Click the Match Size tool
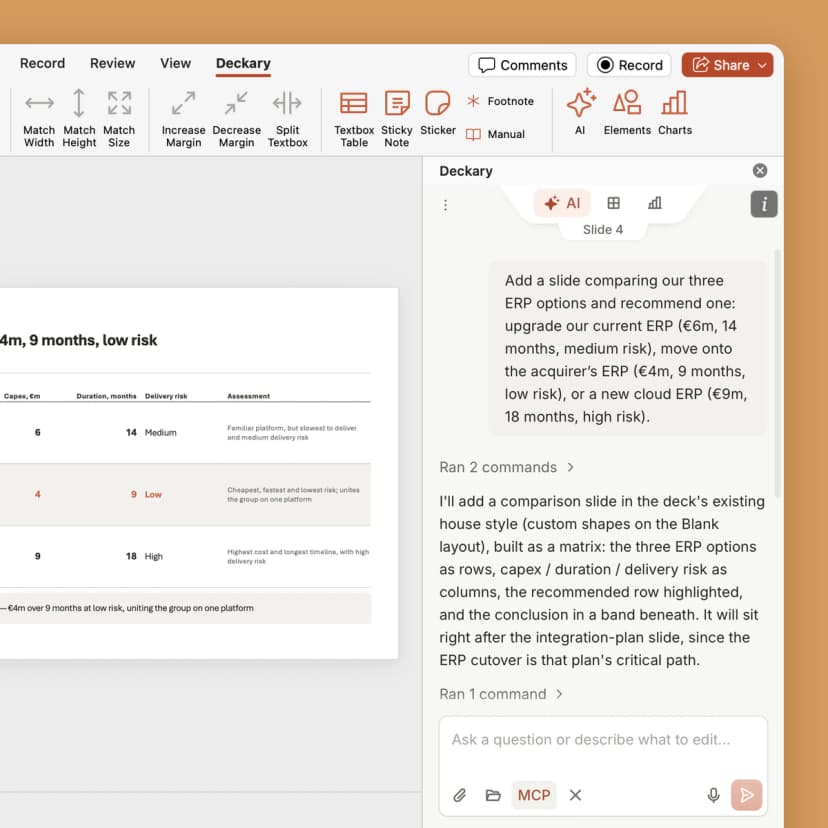The image size is (828, 828). pyautogui.click(x=119, y=119)
